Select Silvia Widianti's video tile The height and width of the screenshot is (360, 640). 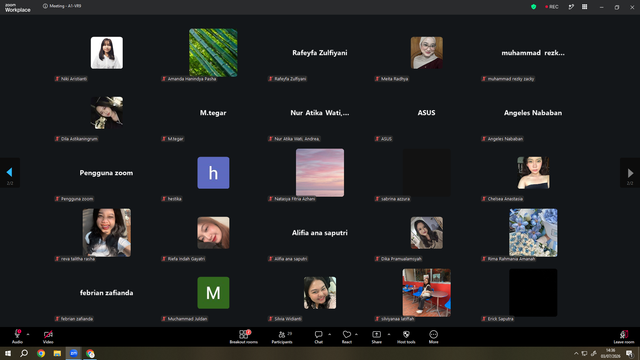pos(320,293)
